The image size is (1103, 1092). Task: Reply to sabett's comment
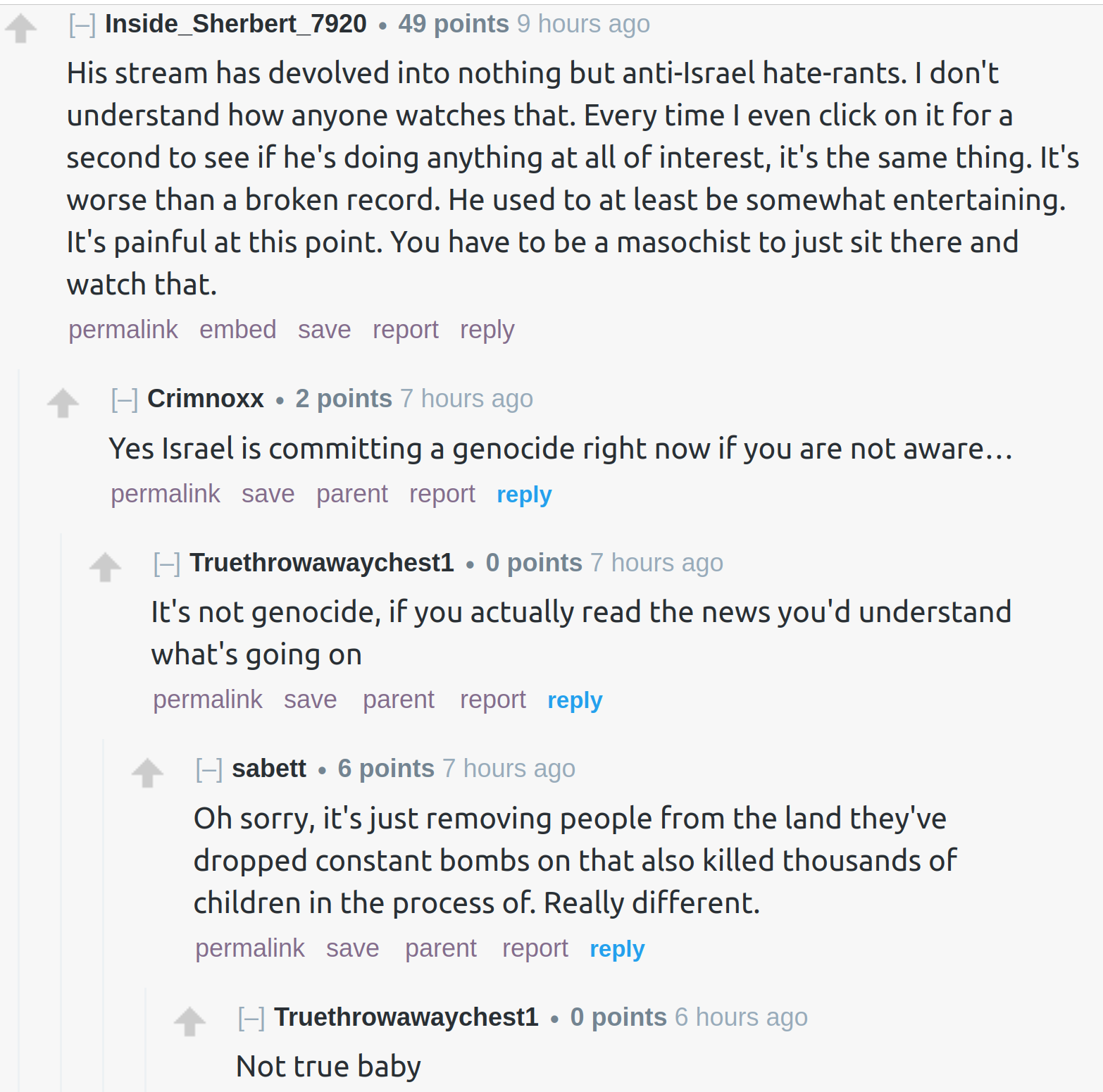(x=617, y=949)
